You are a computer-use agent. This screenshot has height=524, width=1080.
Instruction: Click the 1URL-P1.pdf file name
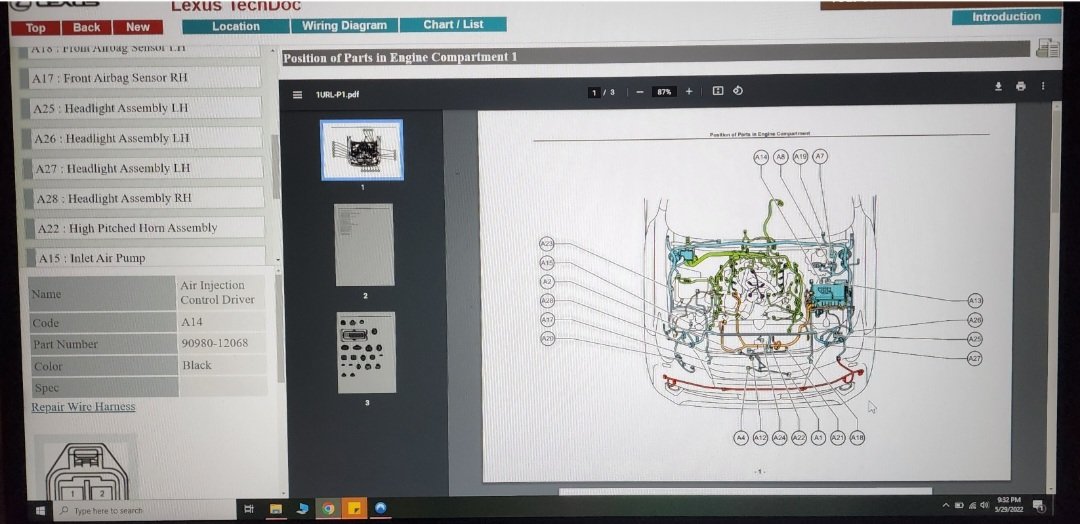[337, 94]
